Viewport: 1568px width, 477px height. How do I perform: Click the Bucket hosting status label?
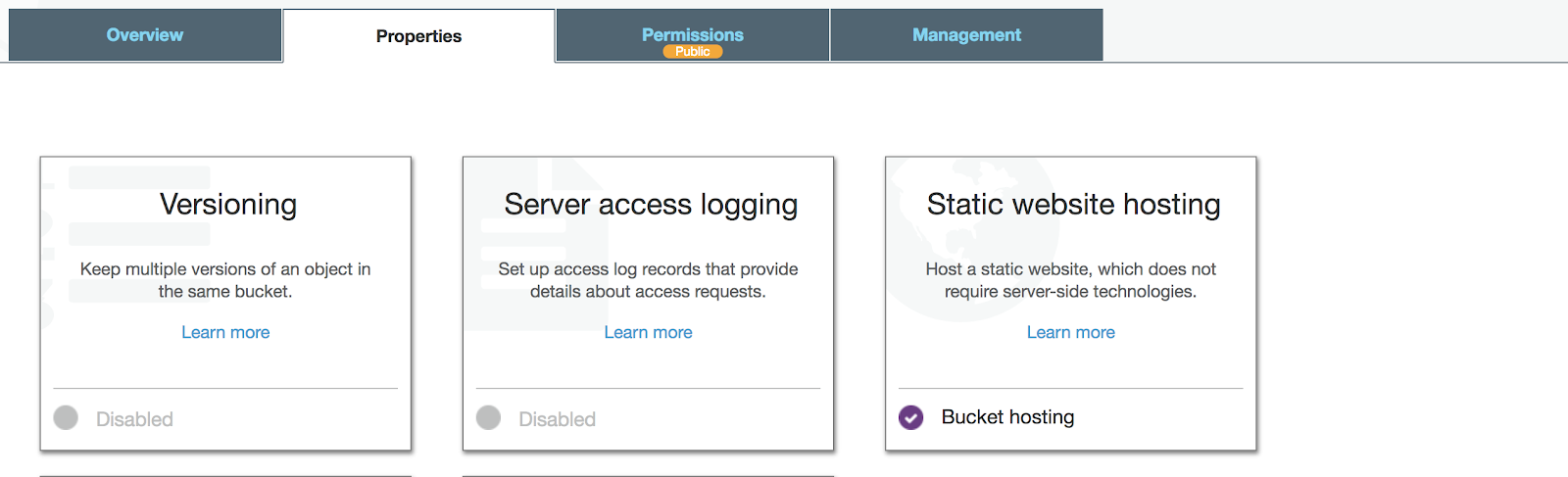point(1007,417)
